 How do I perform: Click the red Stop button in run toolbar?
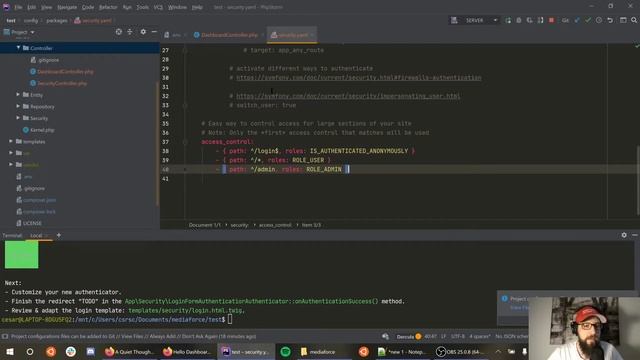(551, 20)
